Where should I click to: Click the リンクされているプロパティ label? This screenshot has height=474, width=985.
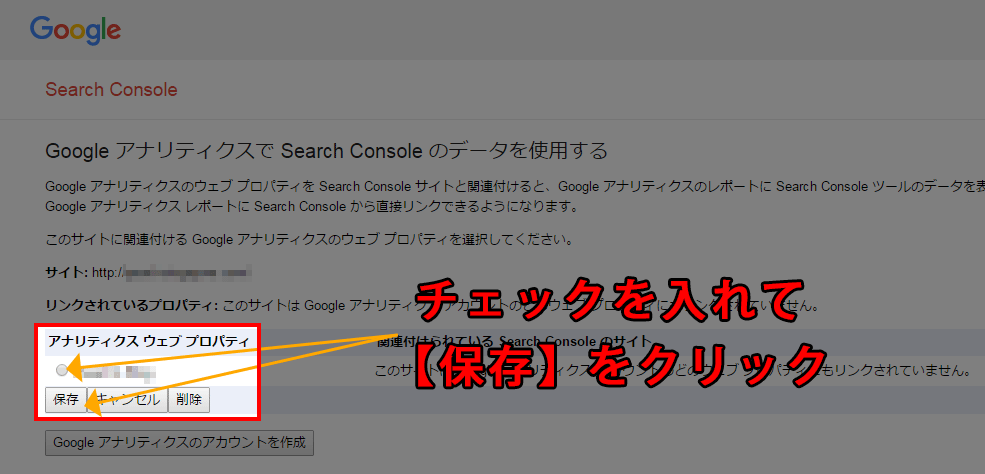click(x=131, y=306)
